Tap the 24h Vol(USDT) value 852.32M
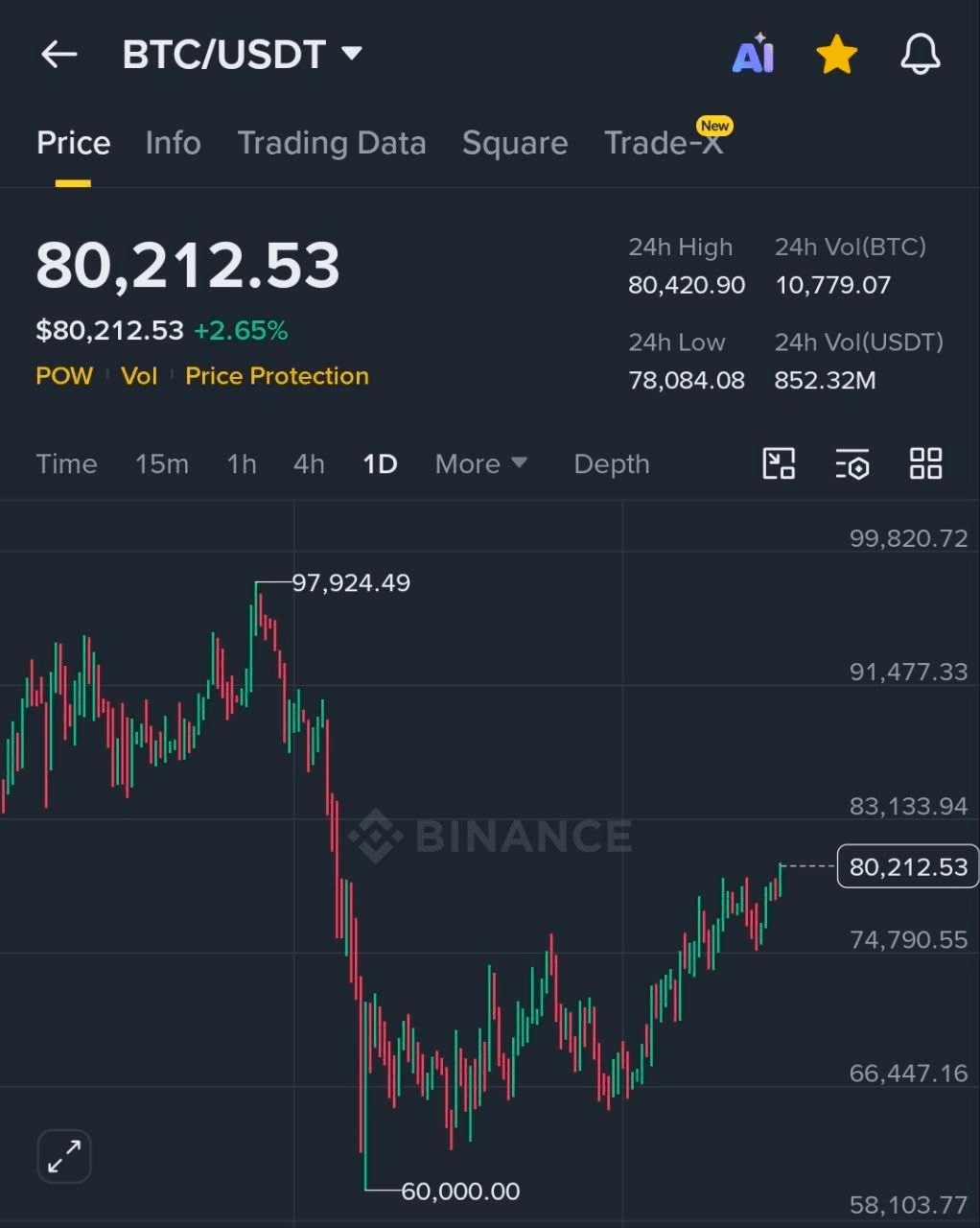 825,380
